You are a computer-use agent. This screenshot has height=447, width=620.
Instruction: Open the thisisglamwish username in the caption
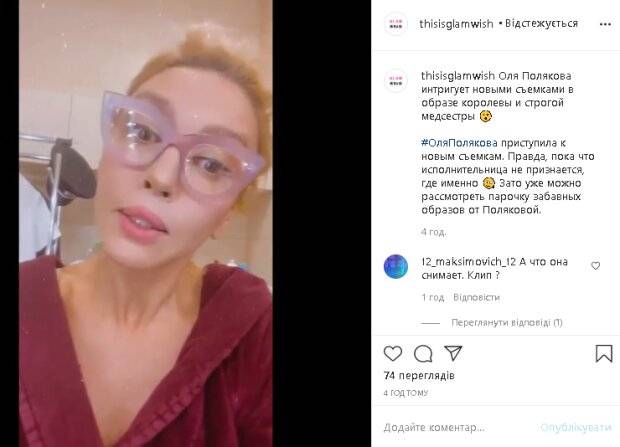(x=458, y=76)
